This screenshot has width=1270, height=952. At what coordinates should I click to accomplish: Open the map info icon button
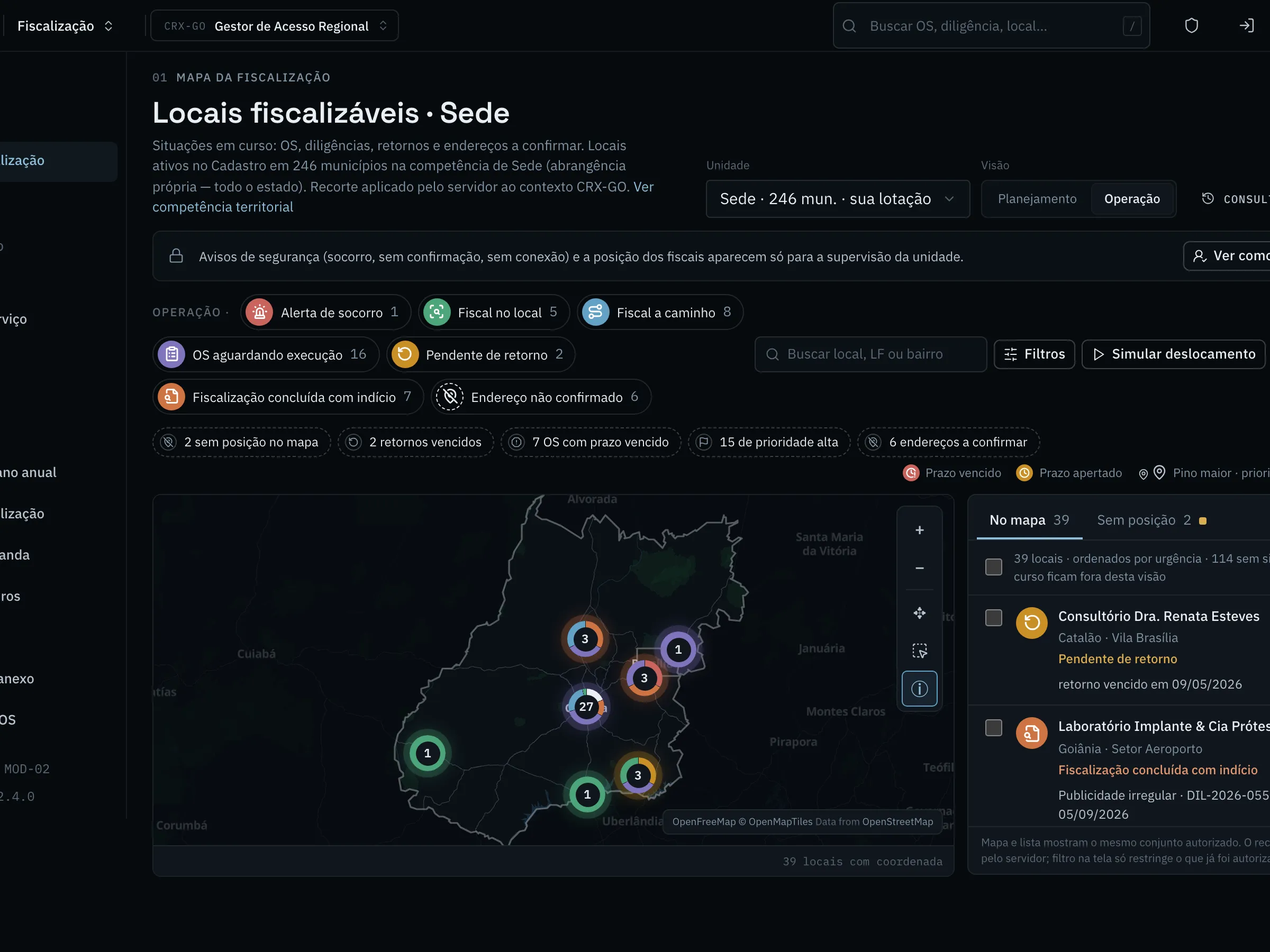[919, 689]
